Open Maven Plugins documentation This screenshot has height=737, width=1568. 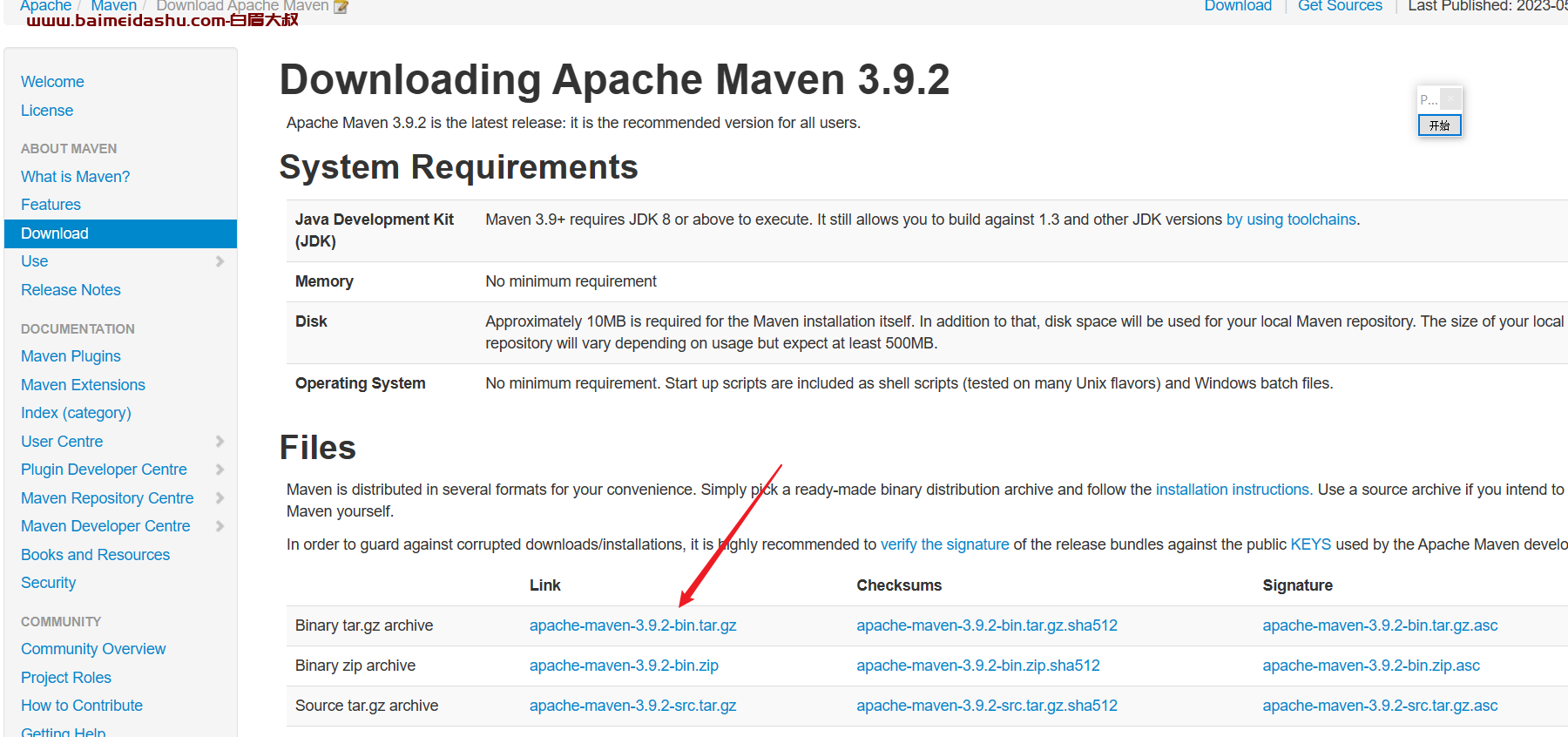[71, 356]
